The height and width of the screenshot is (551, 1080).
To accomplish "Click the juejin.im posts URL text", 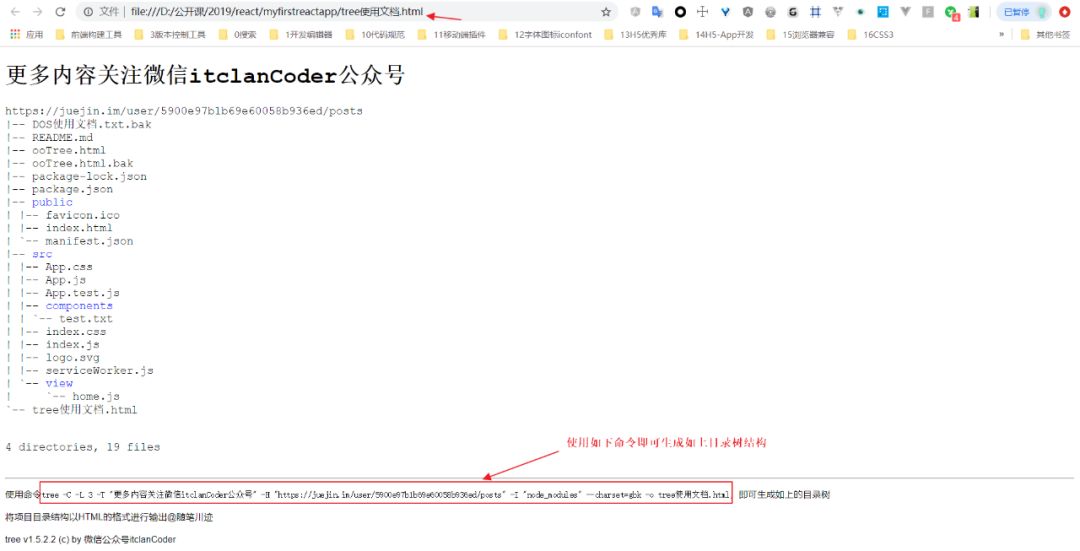I will tap(184, 111).
